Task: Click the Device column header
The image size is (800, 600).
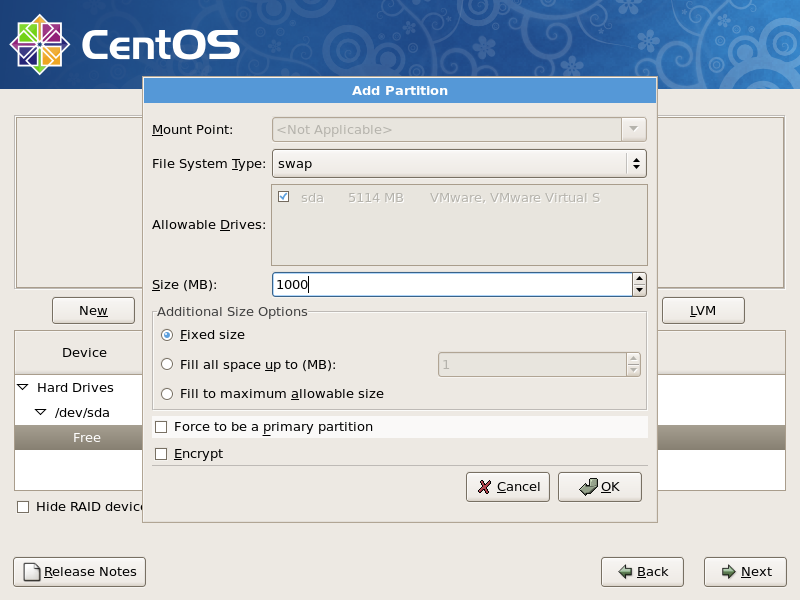Action: 85,353
